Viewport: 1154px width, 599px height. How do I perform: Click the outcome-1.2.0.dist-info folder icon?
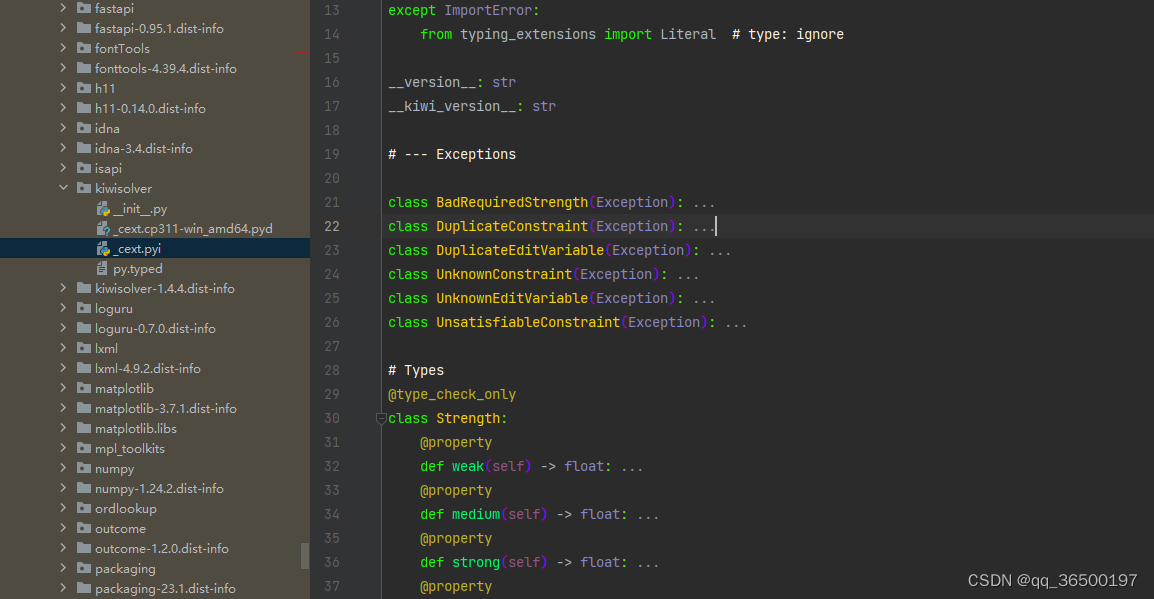84,549
